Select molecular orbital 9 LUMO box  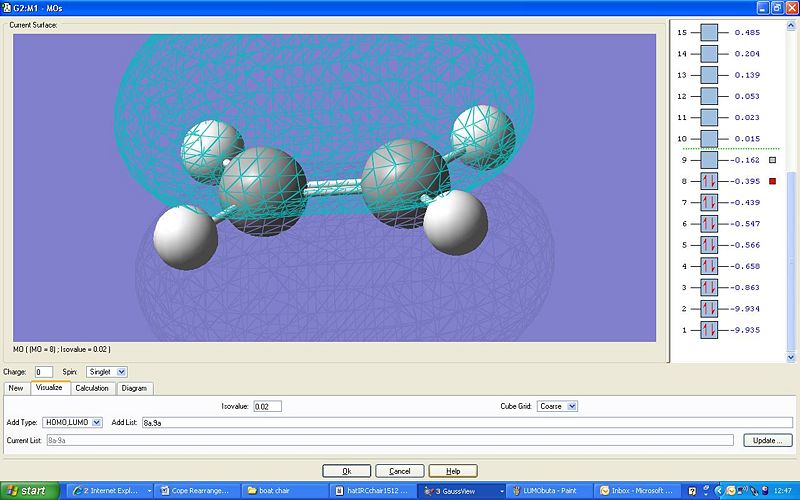pyautogui.click(x=709, y=160)
